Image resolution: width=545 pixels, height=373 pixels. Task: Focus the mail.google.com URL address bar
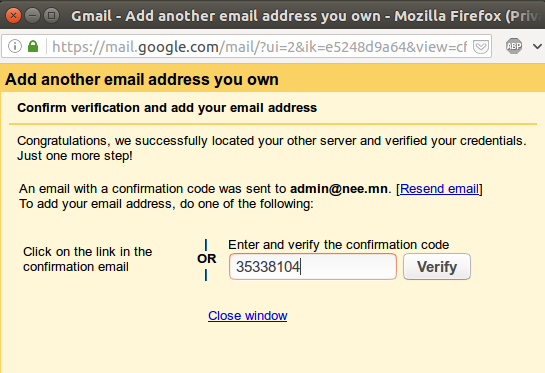[x=259, y=47]
